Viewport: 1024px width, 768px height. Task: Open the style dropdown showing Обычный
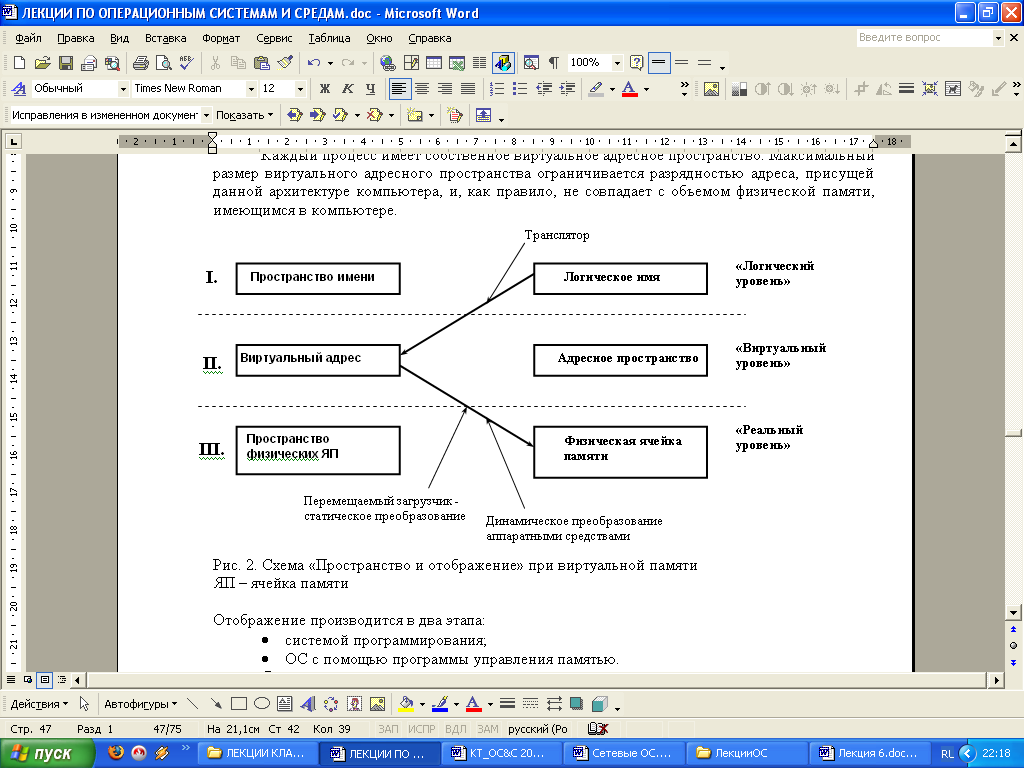(x=123, y=89)
